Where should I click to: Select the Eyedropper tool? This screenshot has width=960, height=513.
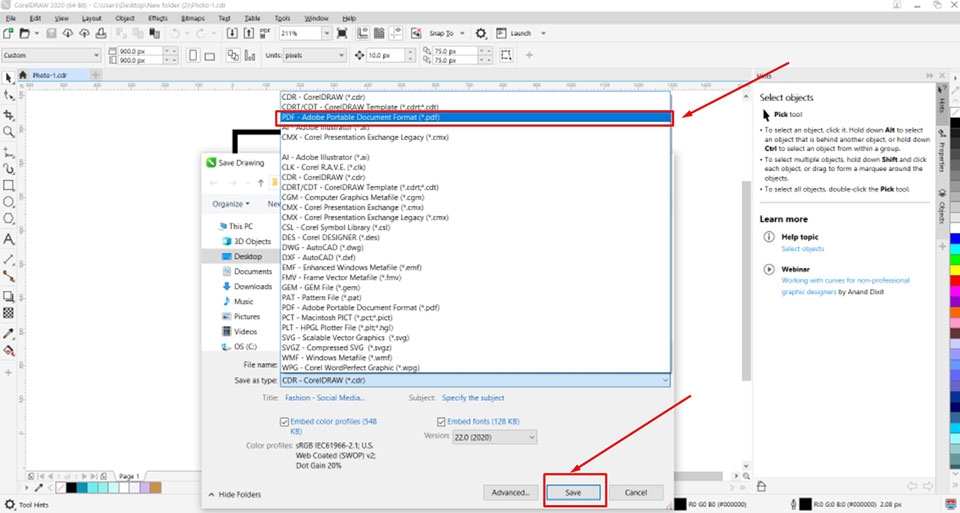click(x=9, y=332)
